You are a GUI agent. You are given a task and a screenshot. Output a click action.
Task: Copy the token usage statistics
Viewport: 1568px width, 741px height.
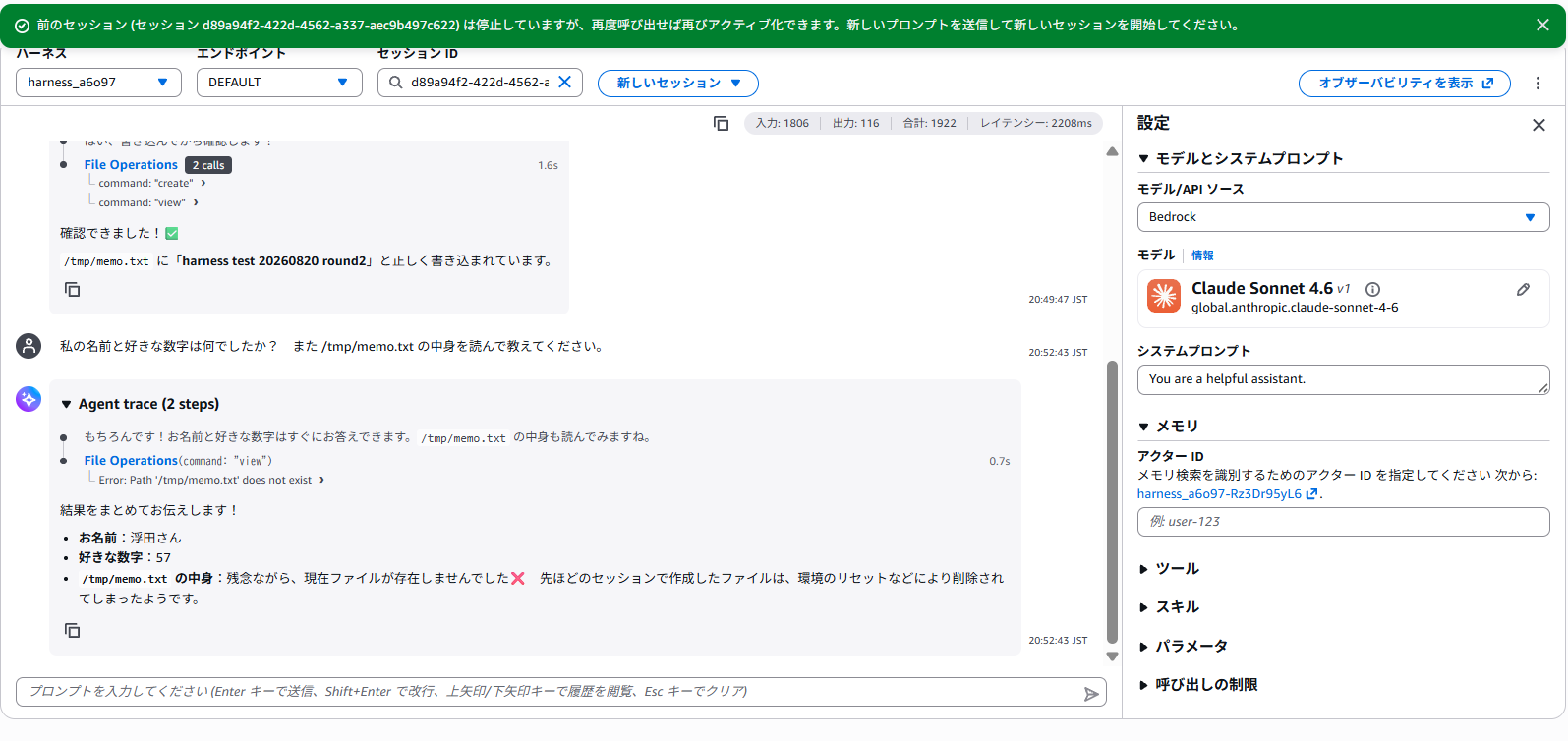click(722, 124)
